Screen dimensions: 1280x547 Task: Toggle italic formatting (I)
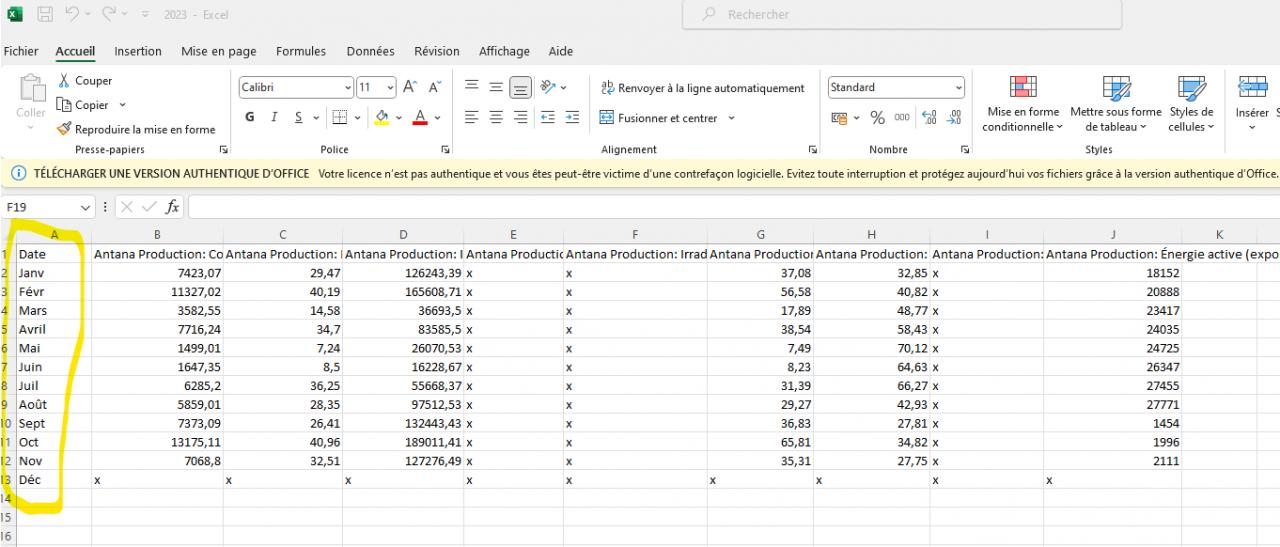point(274,118)
